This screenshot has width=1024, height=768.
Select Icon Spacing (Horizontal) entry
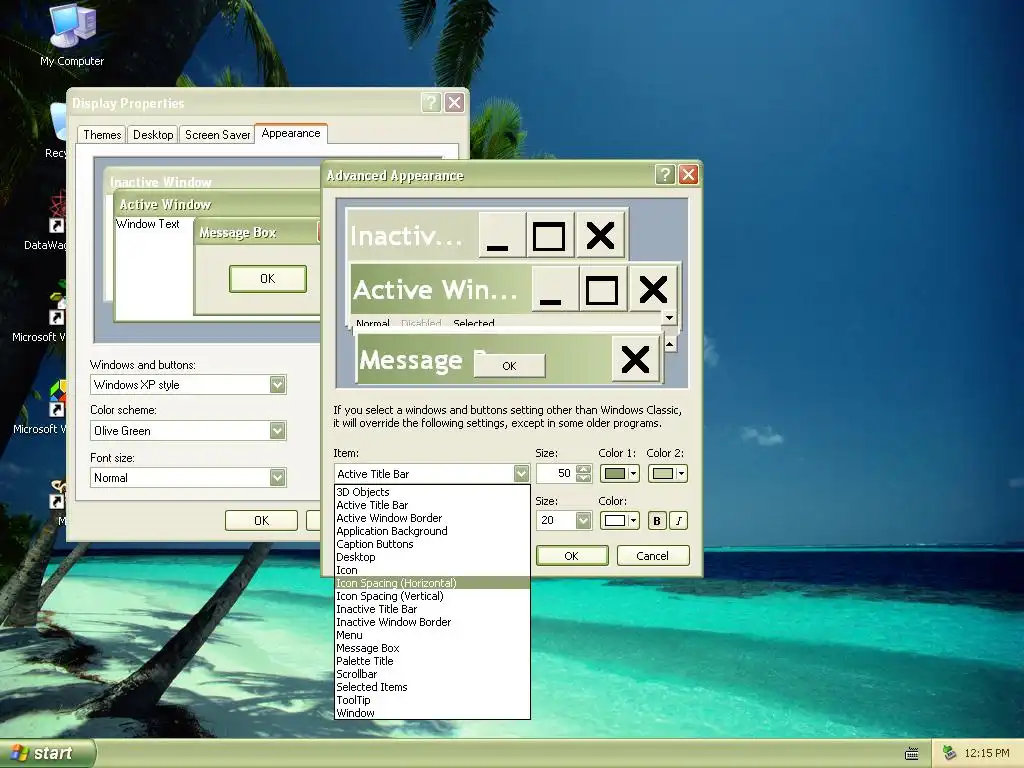pyautogui.click(x=432, y=583)
